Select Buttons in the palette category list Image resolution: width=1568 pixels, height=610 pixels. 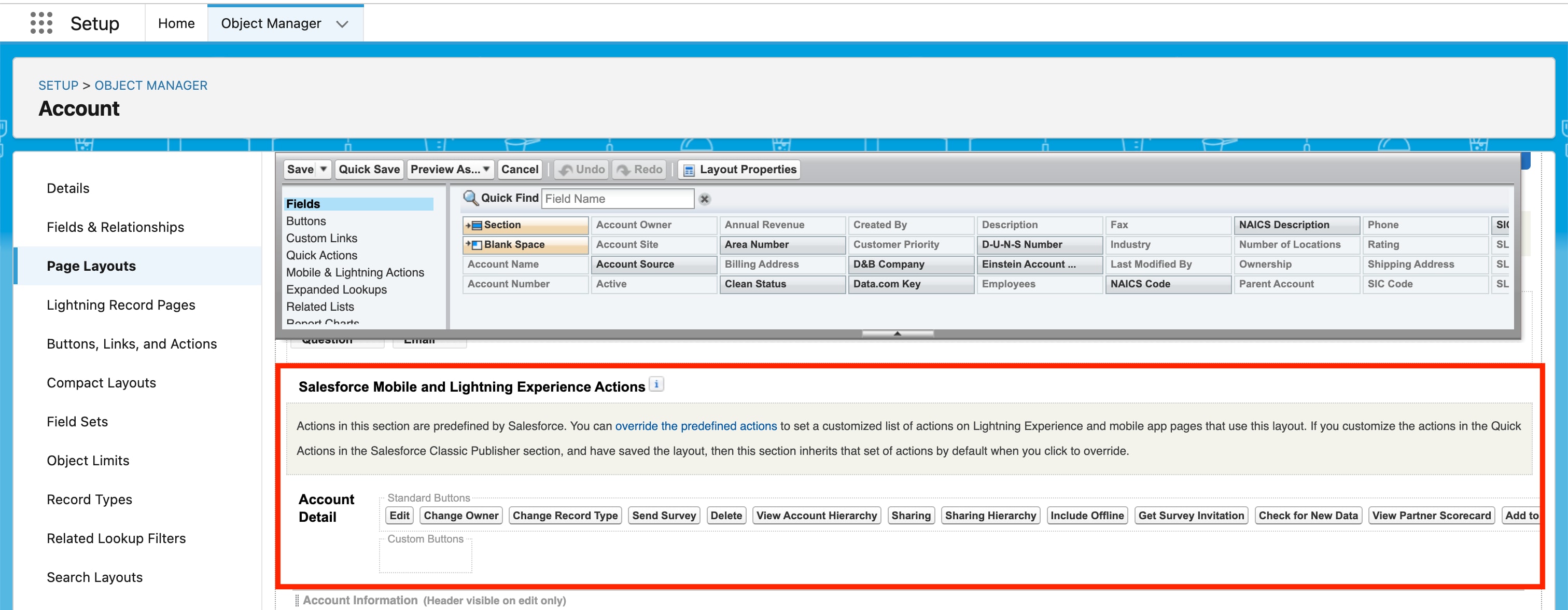(x=306, y=221)
